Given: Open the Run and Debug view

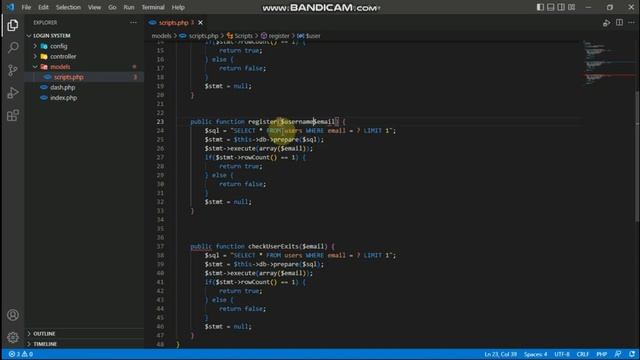Looking at the screenshot, I should (x=13, y=93).
